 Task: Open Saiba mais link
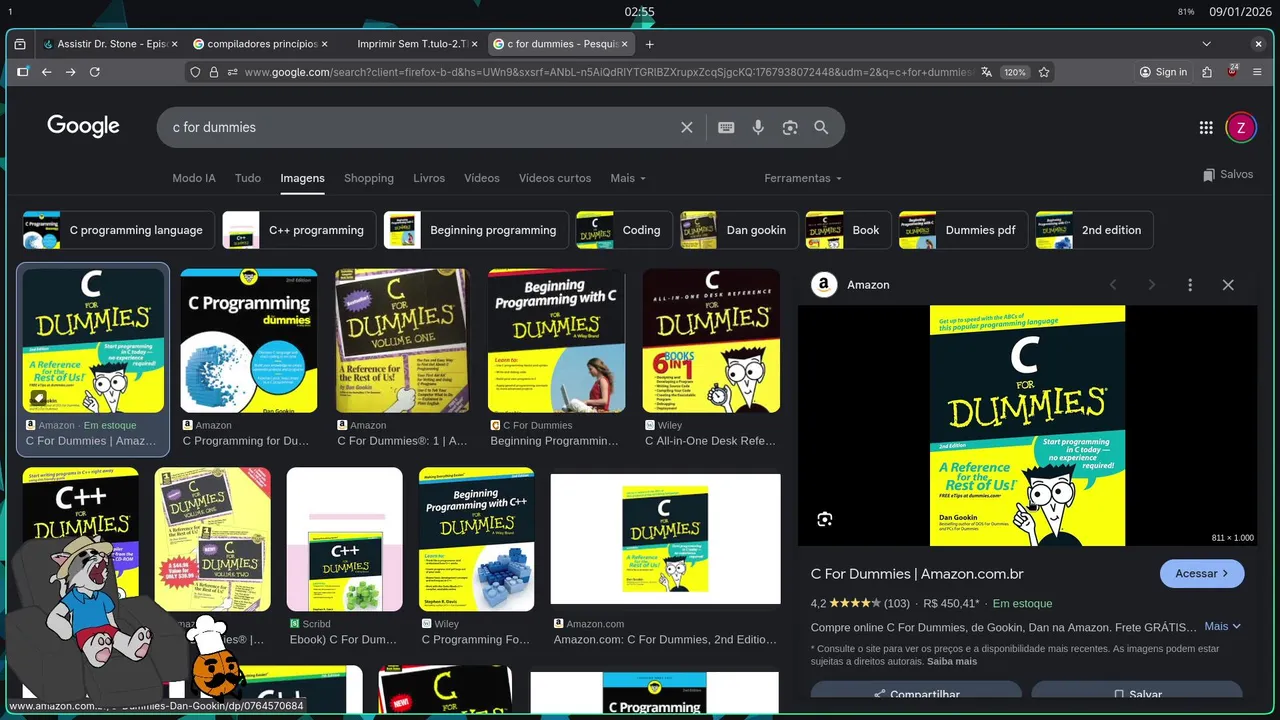pyautogui.click(x=952, y=661)
